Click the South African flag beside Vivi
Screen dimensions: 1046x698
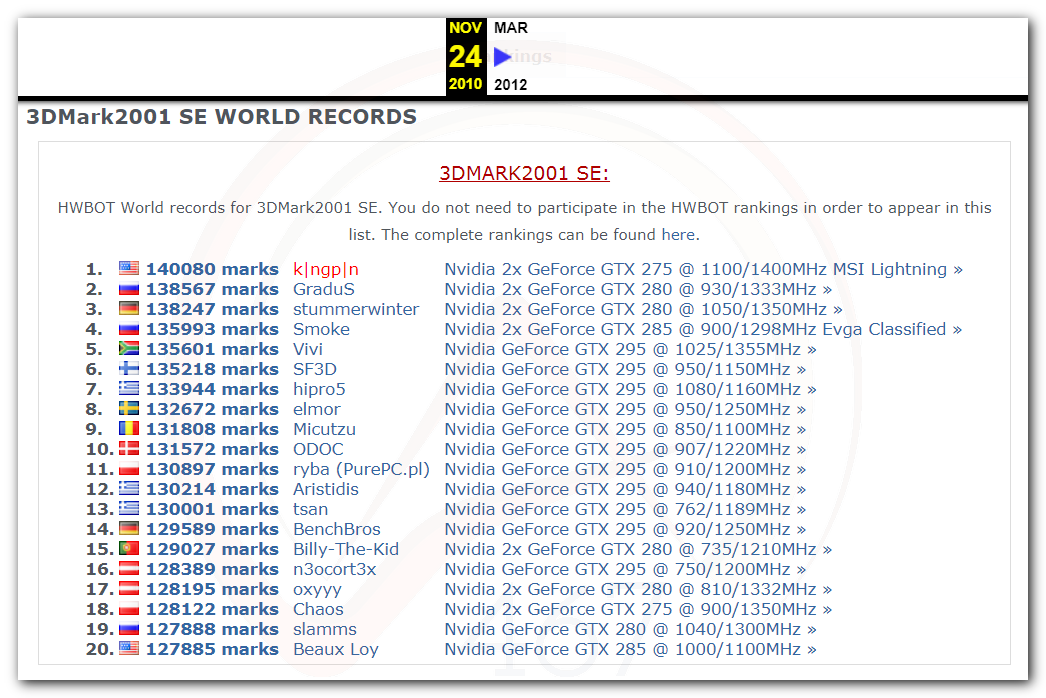click(129, 348)
